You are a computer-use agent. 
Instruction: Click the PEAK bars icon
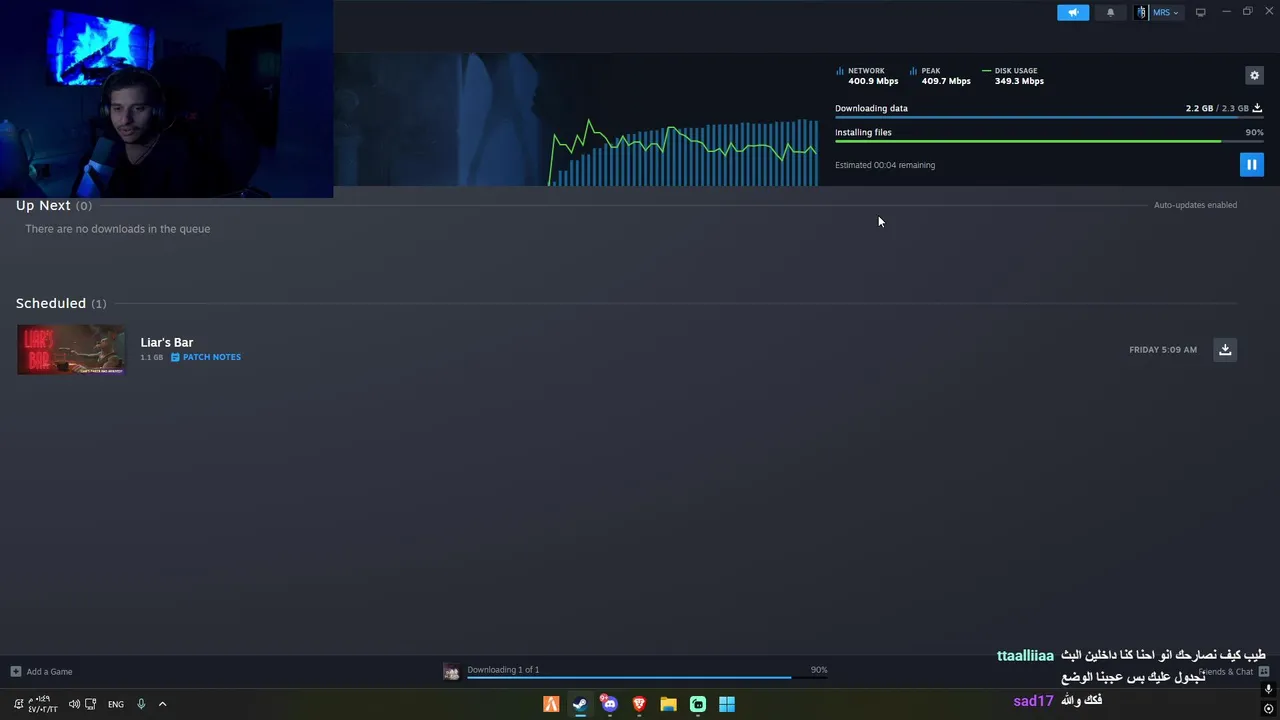[x=913, y=71]
